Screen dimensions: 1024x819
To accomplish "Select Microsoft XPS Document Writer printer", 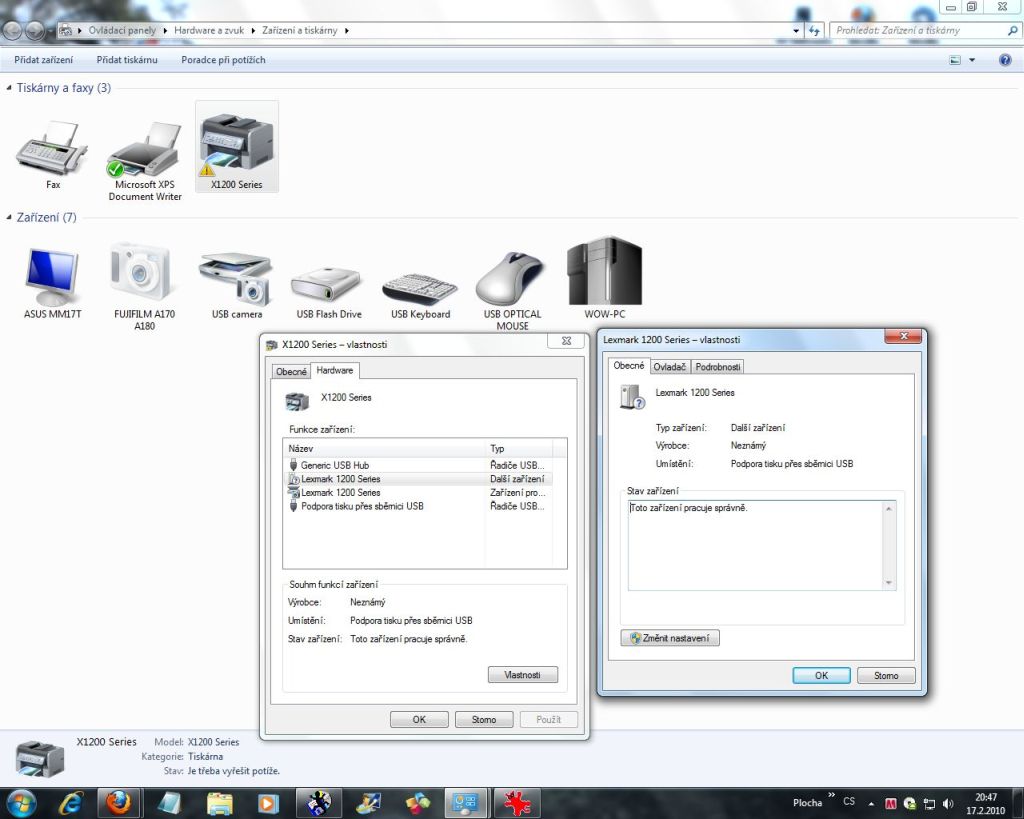I will [x=145, y=150].
